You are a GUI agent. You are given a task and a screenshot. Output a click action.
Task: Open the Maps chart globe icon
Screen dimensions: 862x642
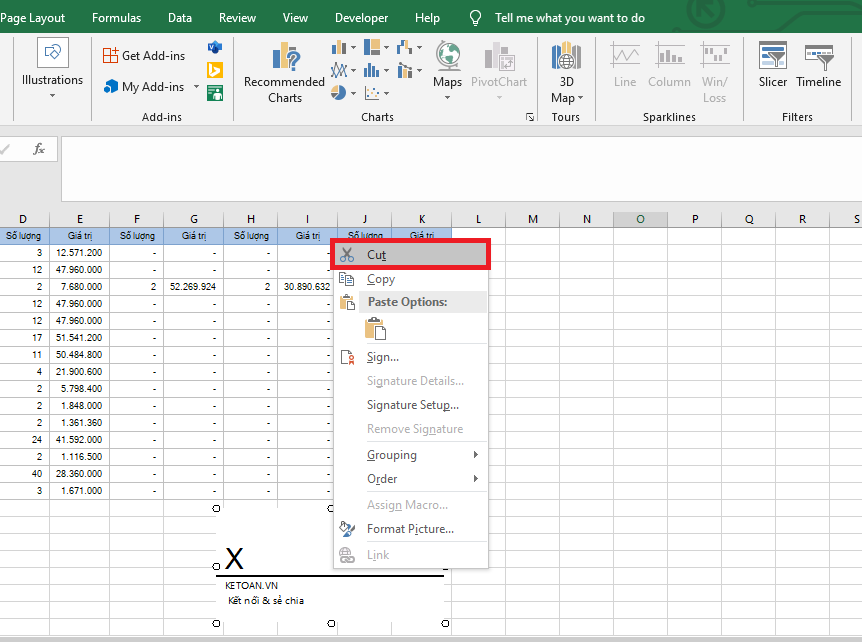pyautogui.click(x=447, y=57)
